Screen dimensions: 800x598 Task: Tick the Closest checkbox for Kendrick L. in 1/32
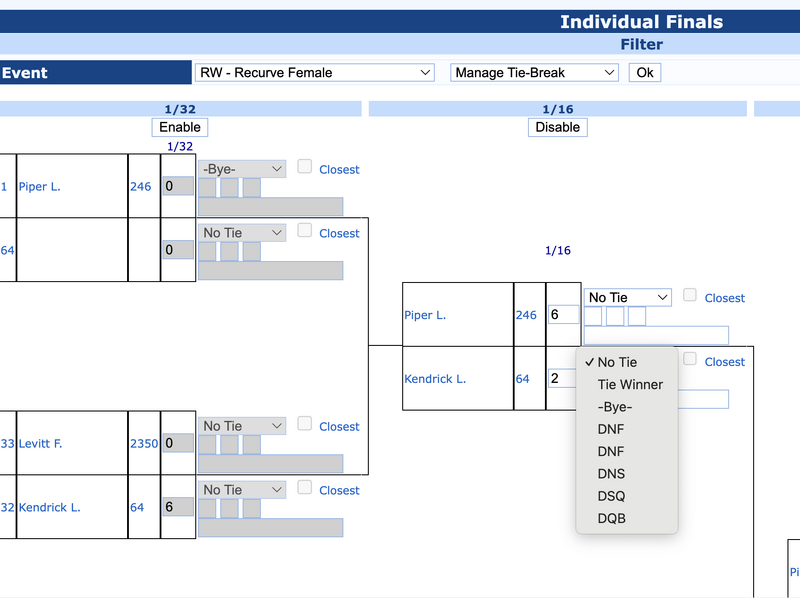305,487
